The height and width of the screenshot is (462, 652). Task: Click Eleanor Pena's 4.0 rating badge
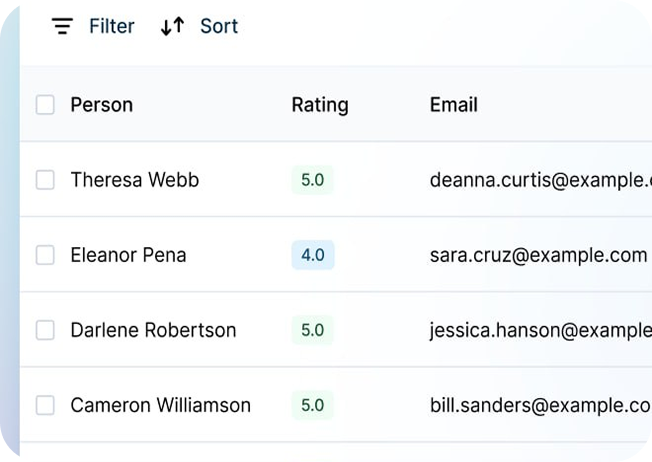click(x=312, y=255)
